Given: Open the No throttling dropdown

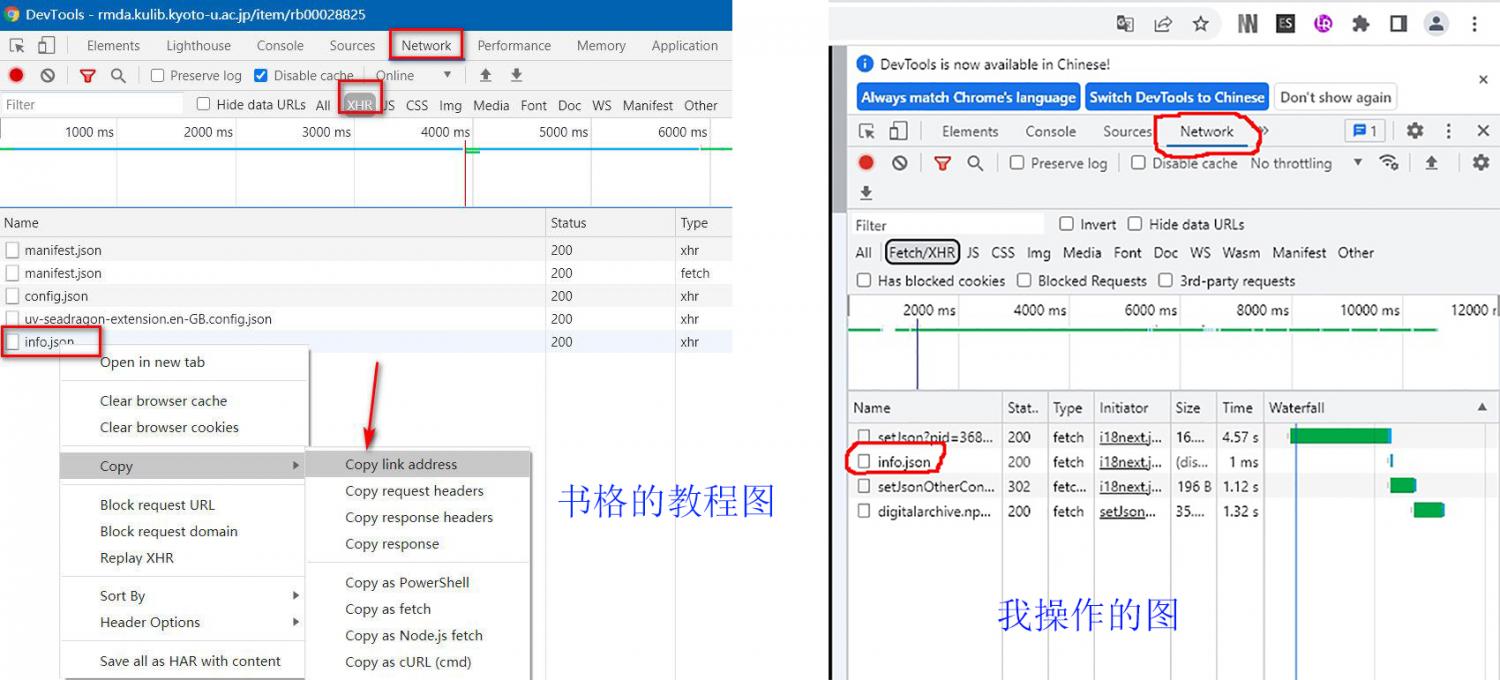Looking at the screenshot, I should (1306, 163).
